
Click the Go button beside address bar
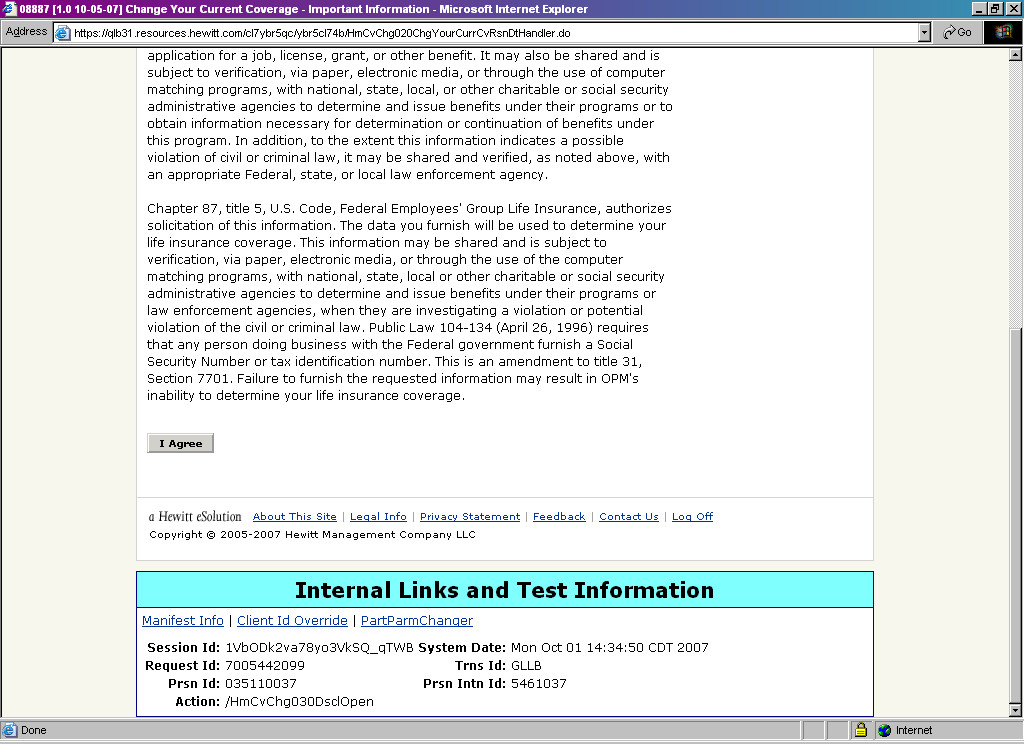[x=957, y=32]
